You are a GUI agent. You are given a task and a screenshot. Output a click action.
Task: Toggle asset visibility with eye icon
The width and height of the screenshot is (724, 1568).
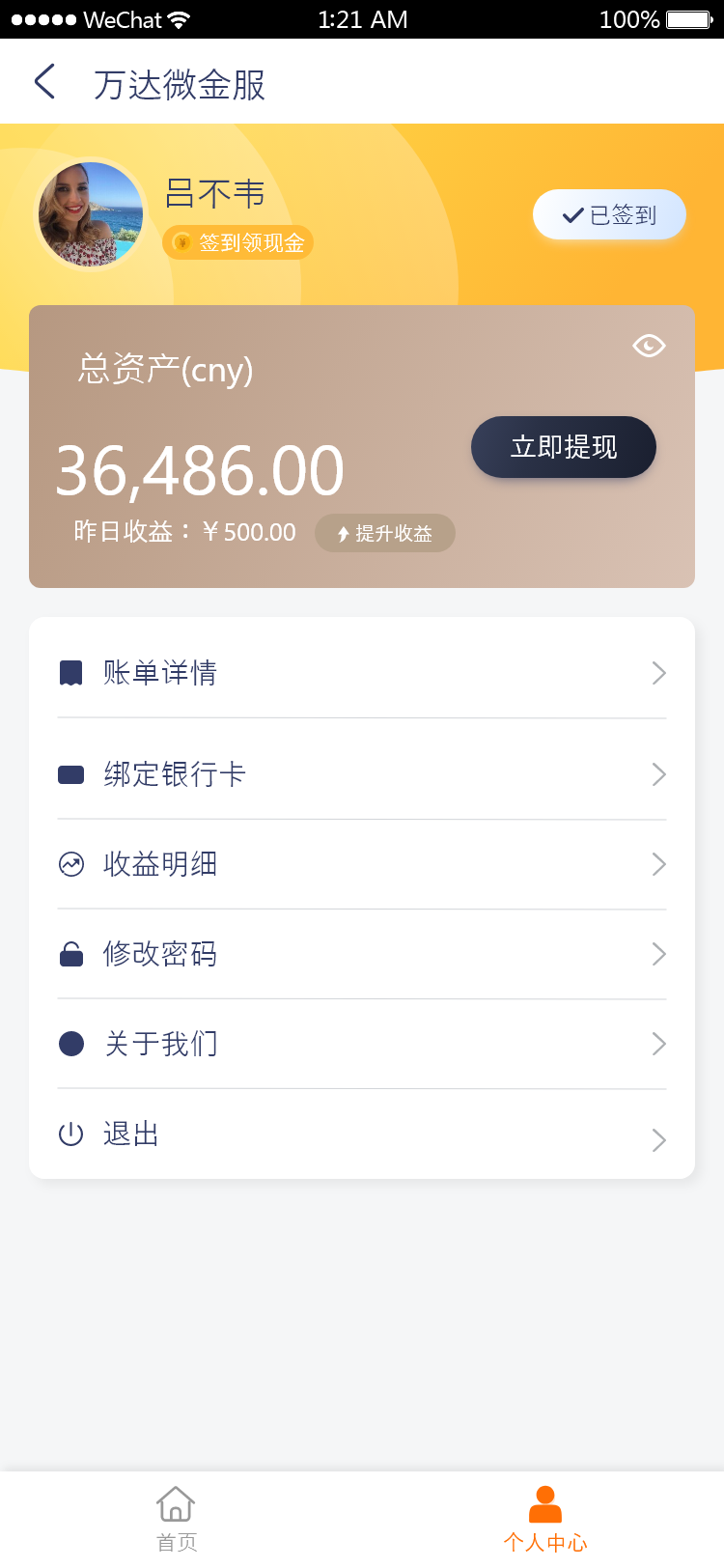click(x=649, y=346)
